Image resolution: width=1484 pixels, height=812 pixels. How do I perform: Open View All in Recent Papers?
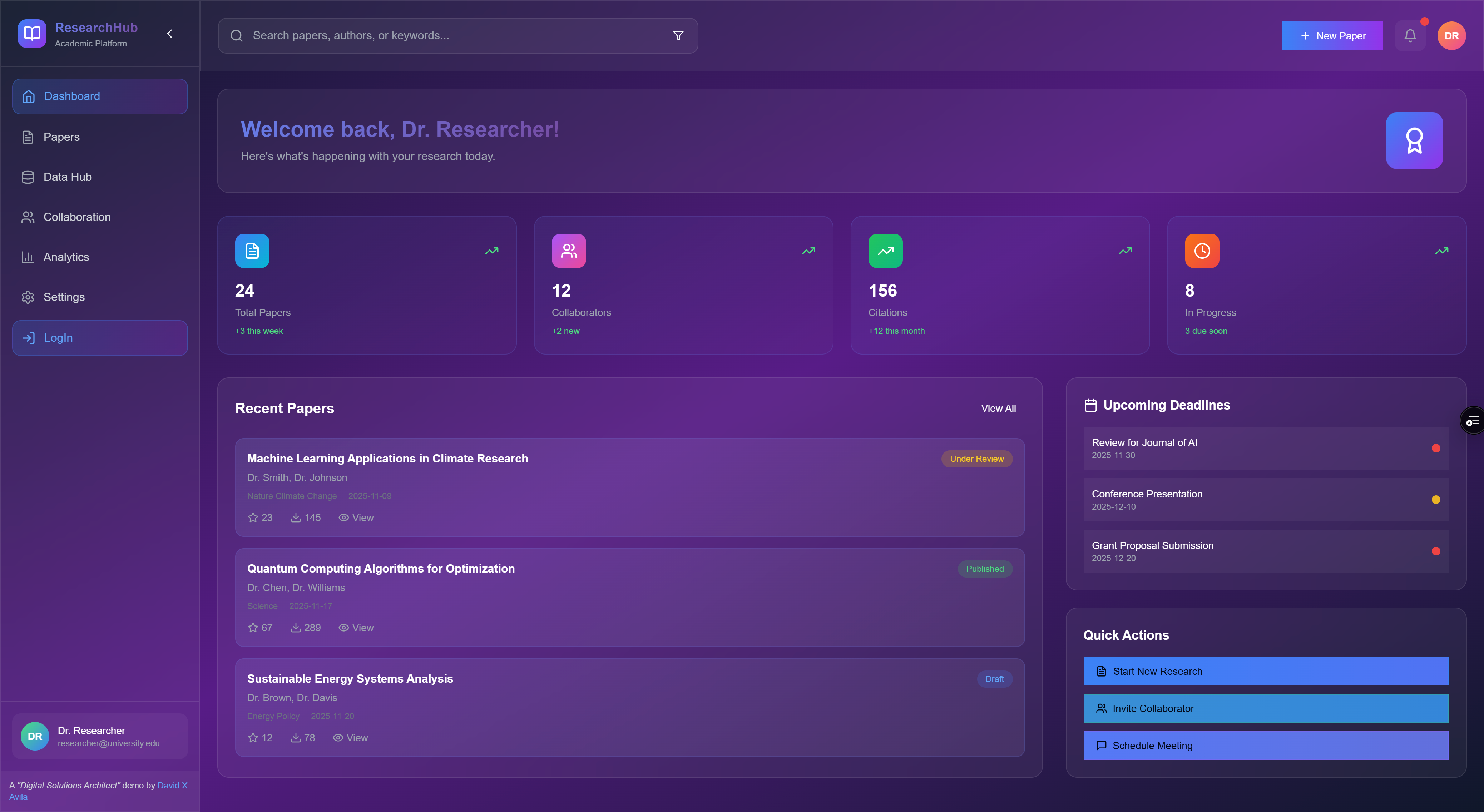(x=998, y=408)
